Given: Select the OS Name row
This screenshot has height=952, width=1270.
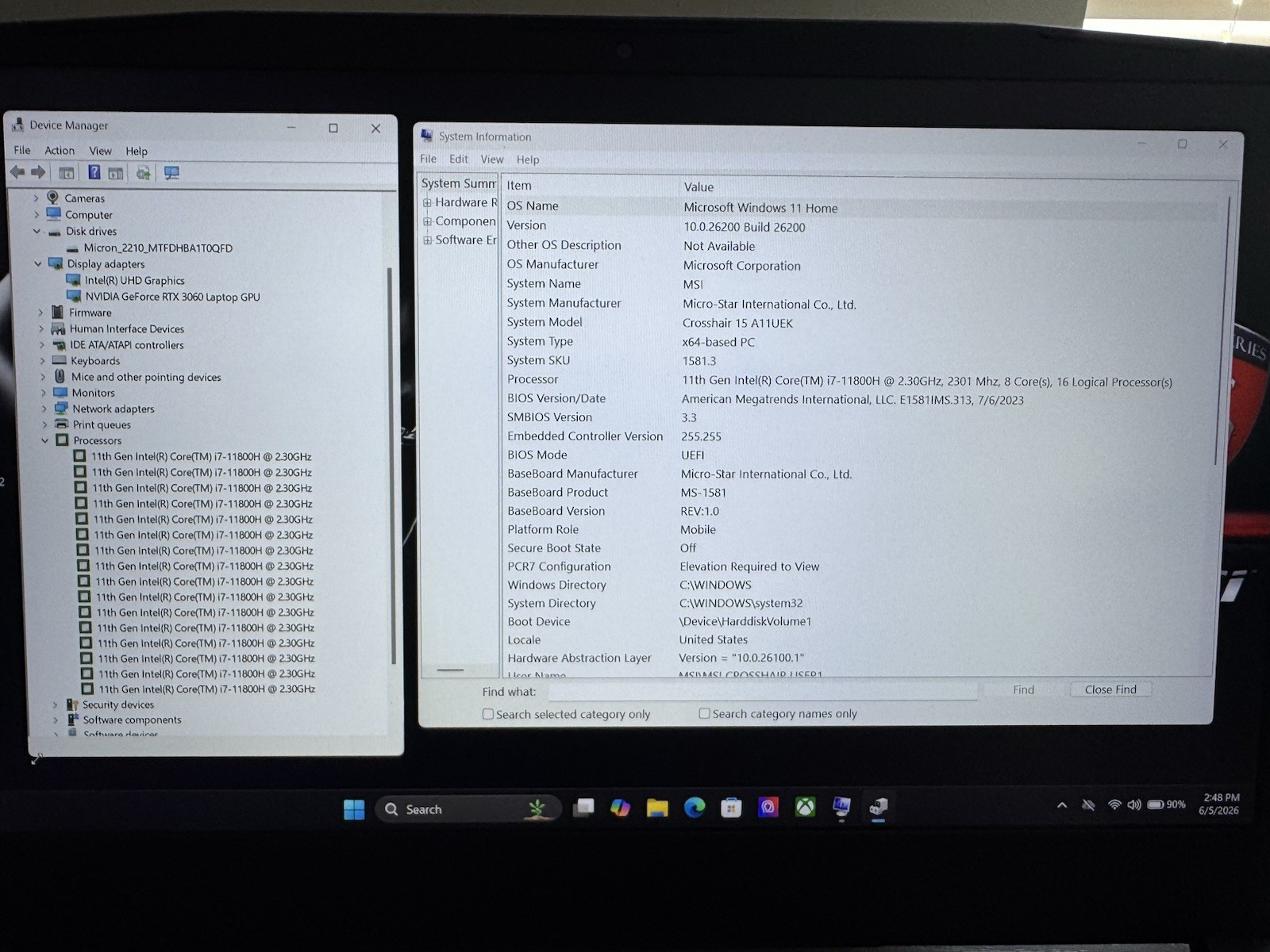Looking at the screenshot, I should (861, 207).
